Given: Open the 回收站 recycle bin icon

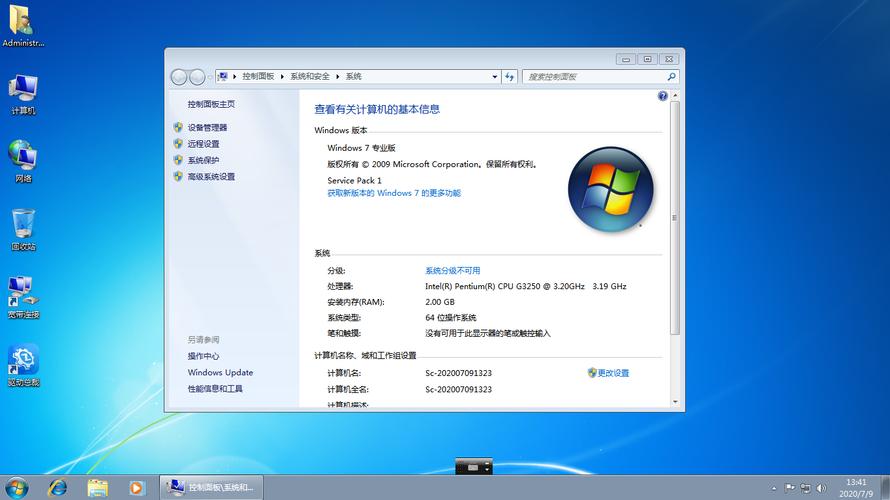Looking at the screenshot, I should [23, 229].
